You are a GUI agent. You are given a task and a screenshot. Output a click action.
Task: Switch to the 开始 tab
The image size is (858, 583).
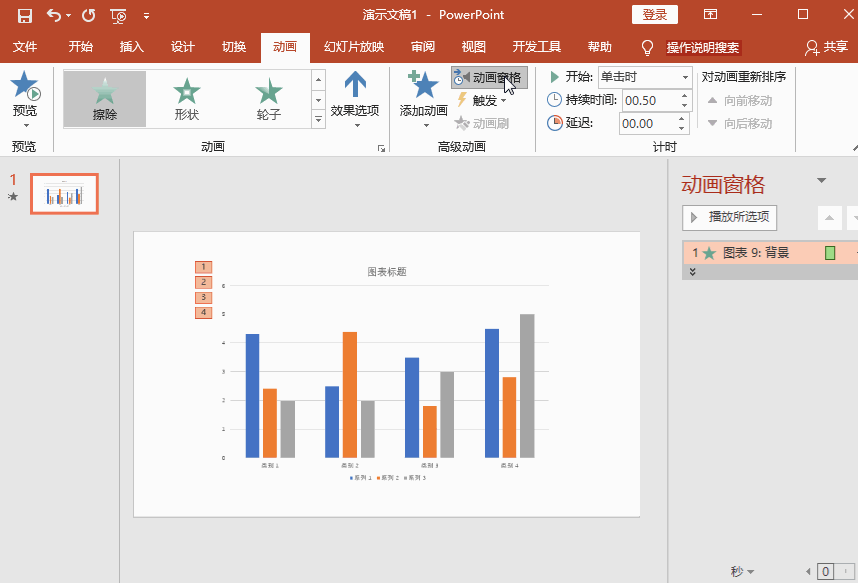(80, 47)
